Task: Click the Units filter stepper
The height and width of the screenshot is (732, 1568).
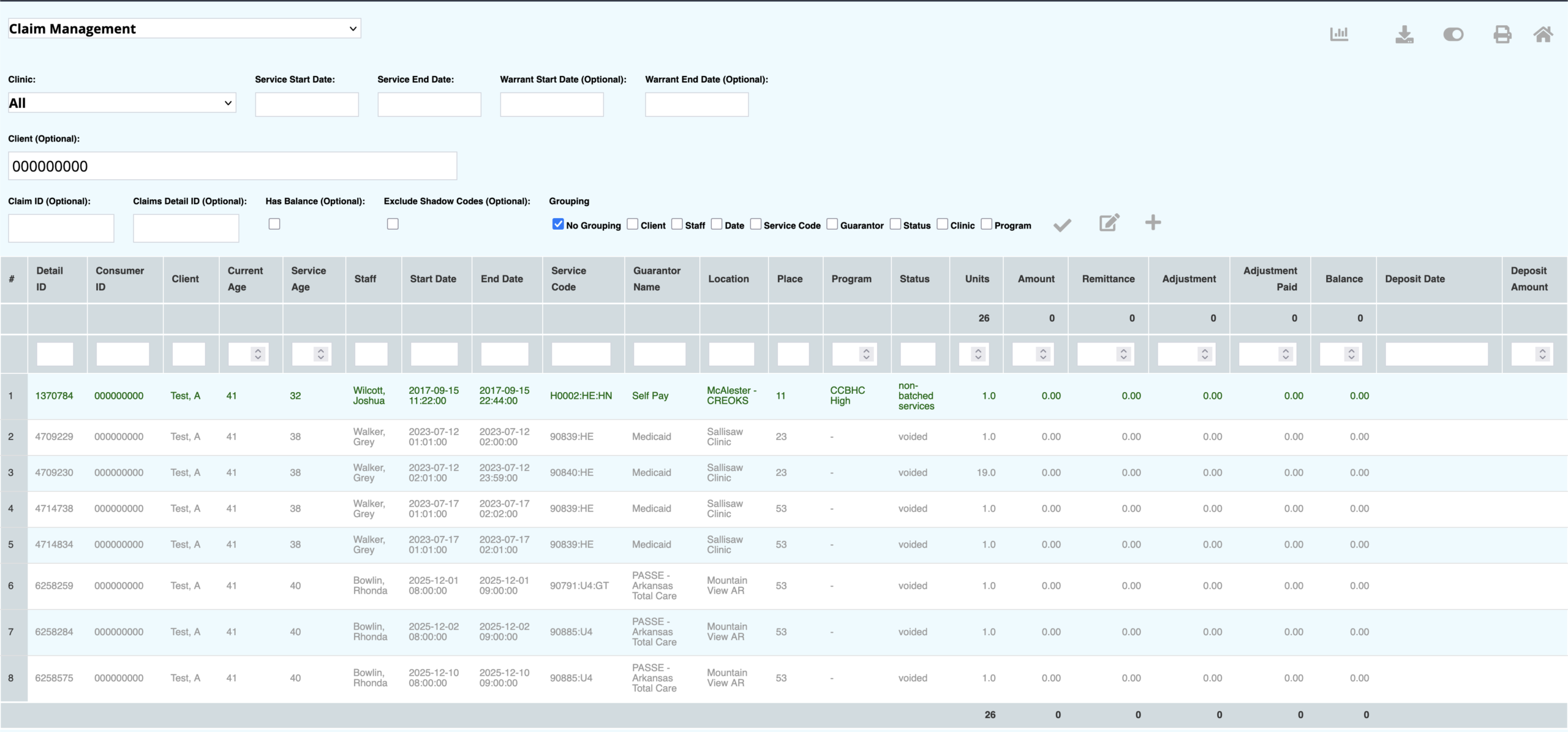Action: [x=978, y=354]
